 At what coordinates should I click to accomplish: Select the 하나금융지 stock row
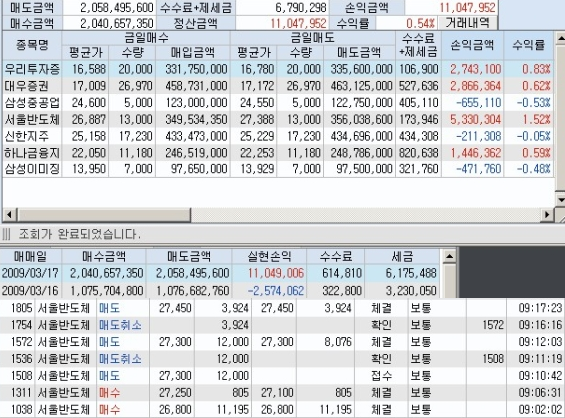(278, 153)
